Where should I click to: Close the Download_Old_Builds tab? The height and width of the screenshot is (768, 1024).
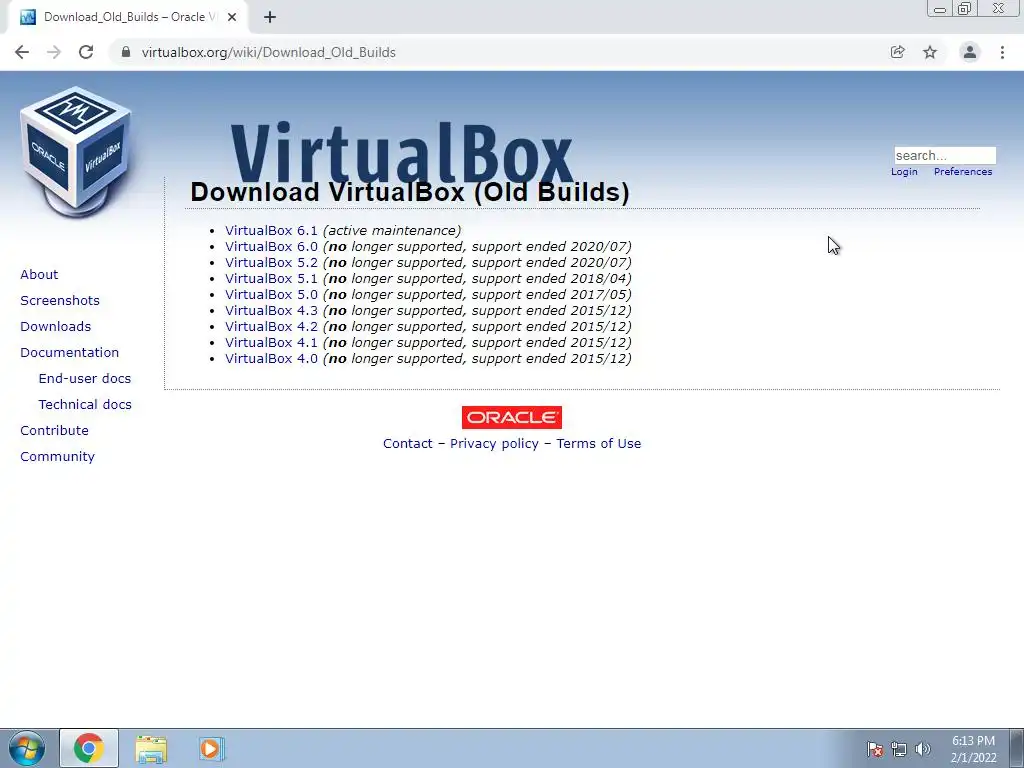231,17
